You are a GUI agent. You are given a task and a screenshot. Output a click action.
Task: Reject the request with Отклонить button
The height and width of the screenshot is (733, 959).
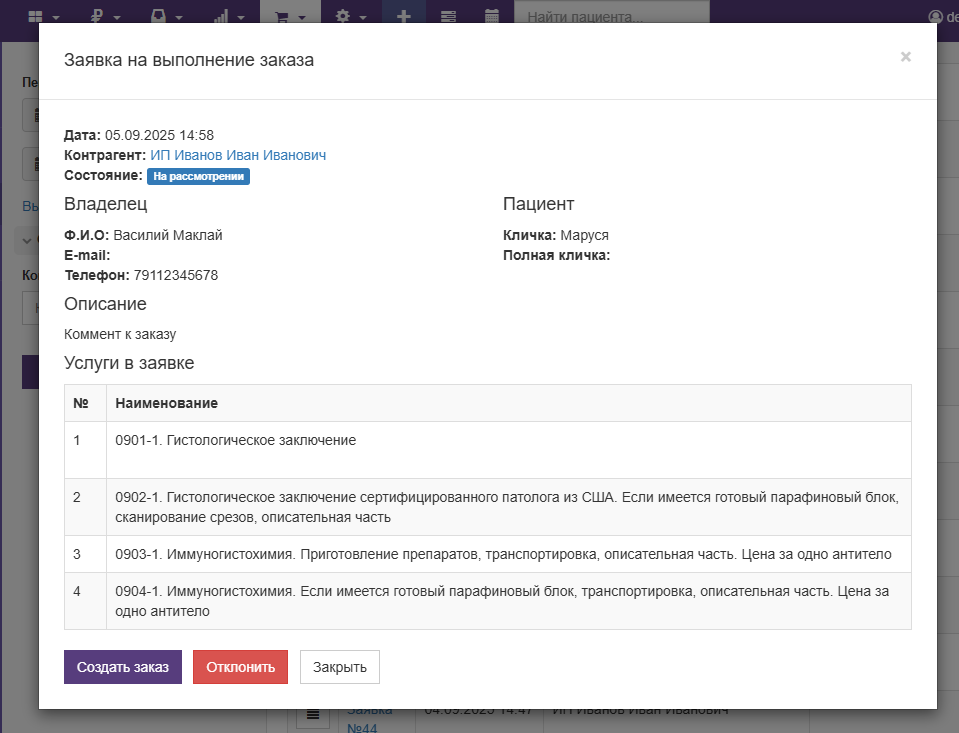coord(240,667)
